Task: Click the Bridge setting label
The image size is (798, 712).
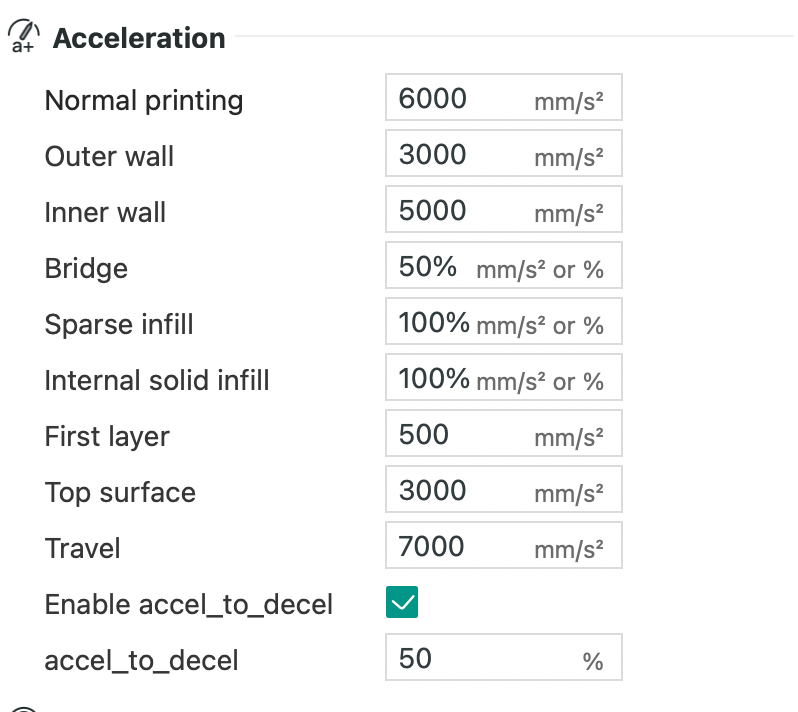Action: pos(86,269)
